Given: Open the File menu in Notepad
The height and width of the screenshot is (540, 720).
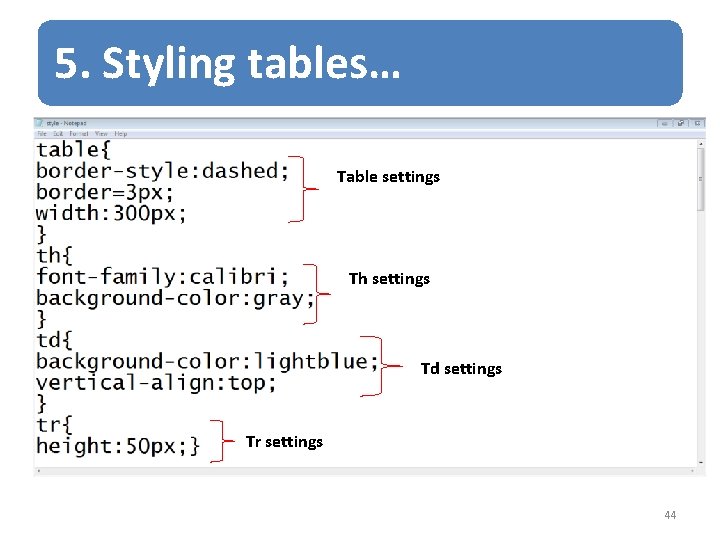Looking at the screenshot, I should tap(42, 134).
